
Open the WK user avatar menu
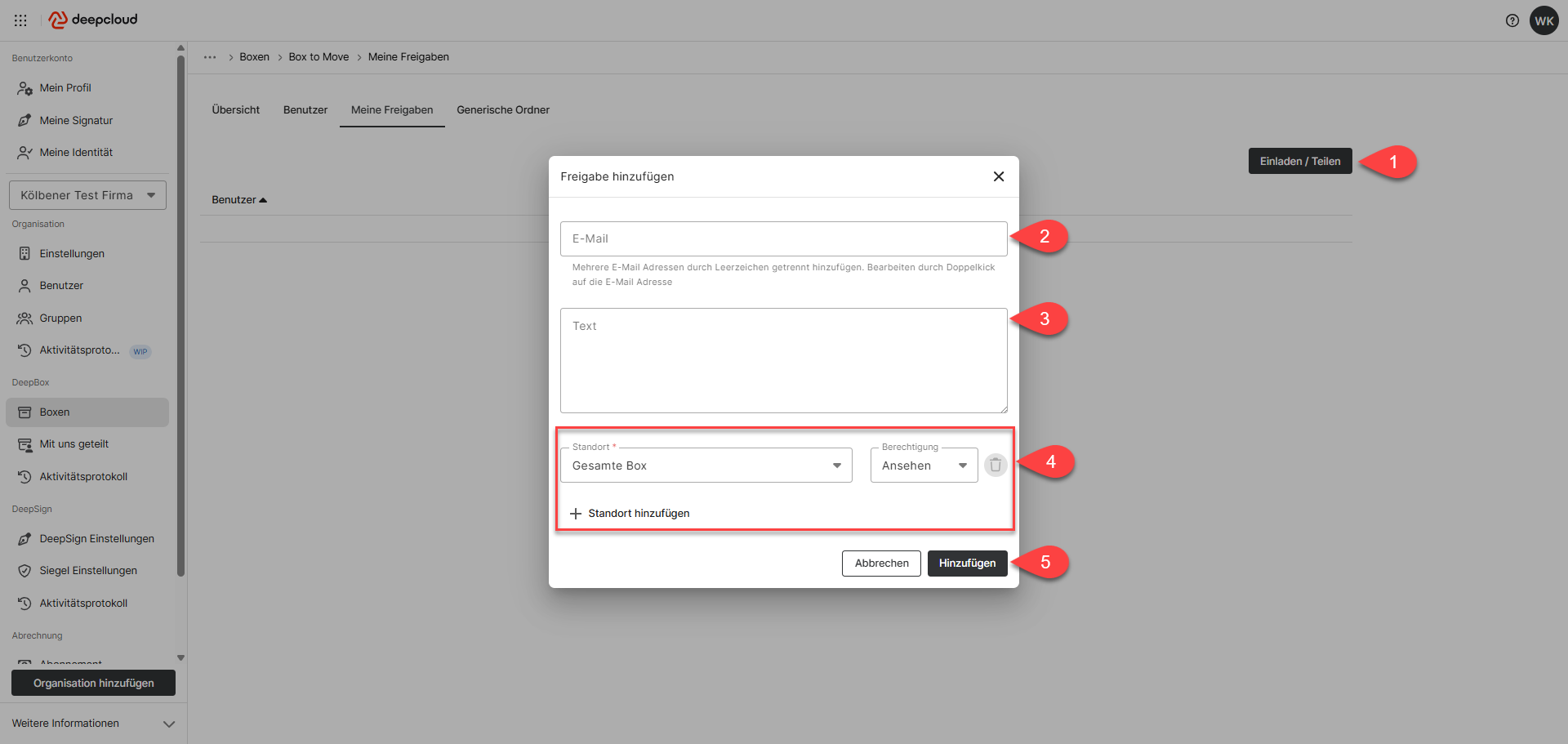tap(1543, 20)
